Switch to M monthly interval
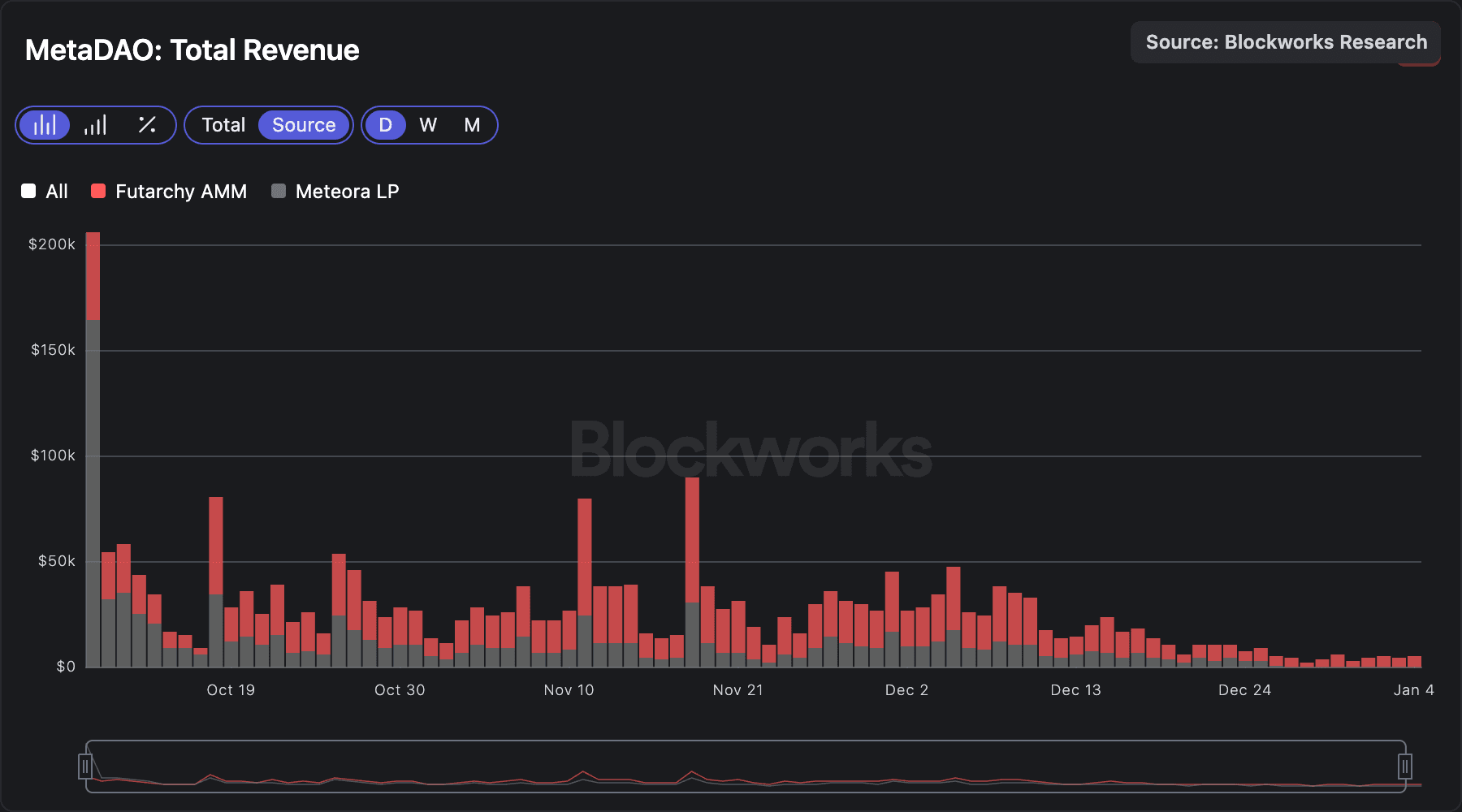 [472, 125]
